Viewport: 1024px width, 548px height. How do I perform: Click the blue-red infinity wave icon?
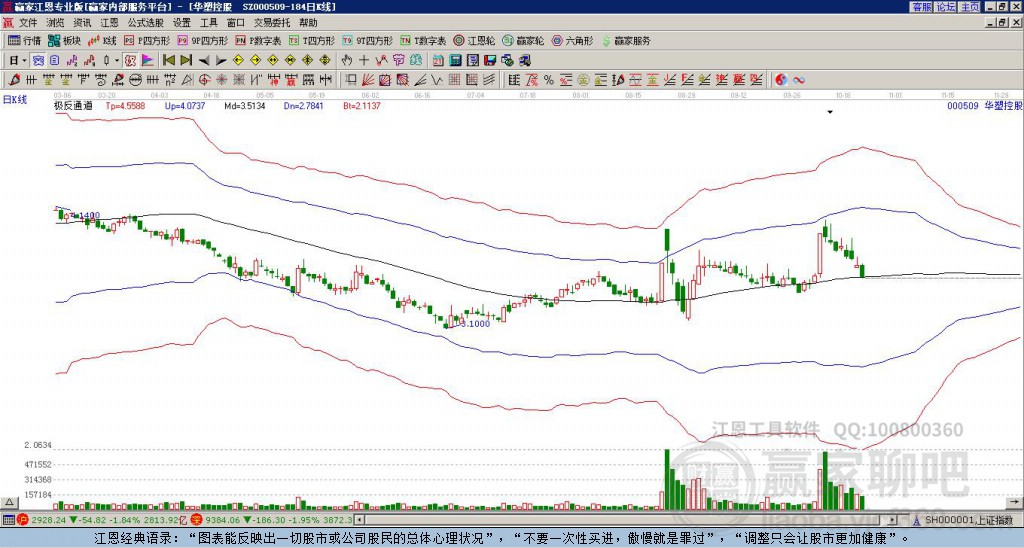(799, 80)
